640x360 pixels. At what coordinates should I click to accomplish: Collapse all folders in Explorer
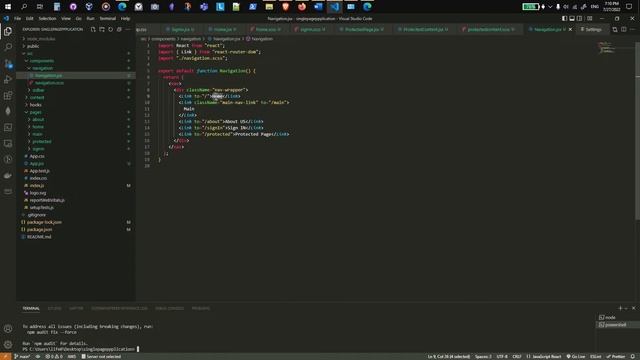click(119, 29)
